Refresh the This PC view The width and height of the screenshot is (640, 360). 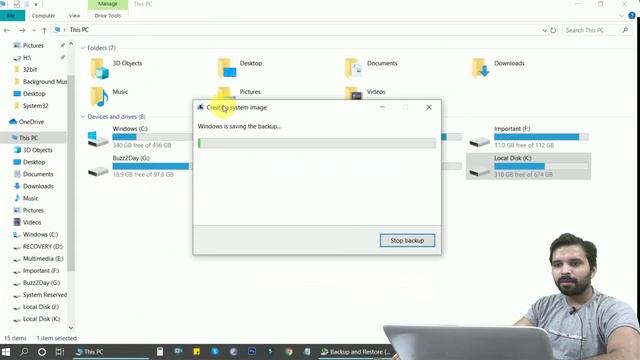(x=553, y=30)
